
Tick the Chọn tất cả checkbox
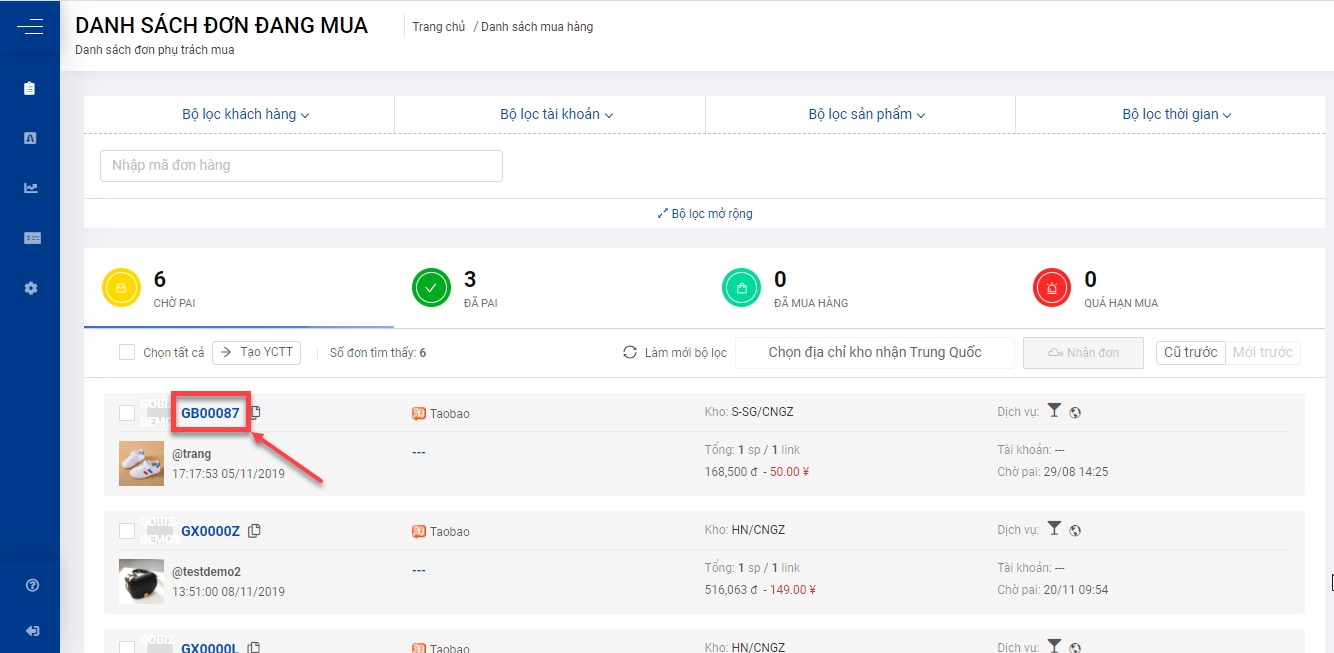[x=127, y=352]
